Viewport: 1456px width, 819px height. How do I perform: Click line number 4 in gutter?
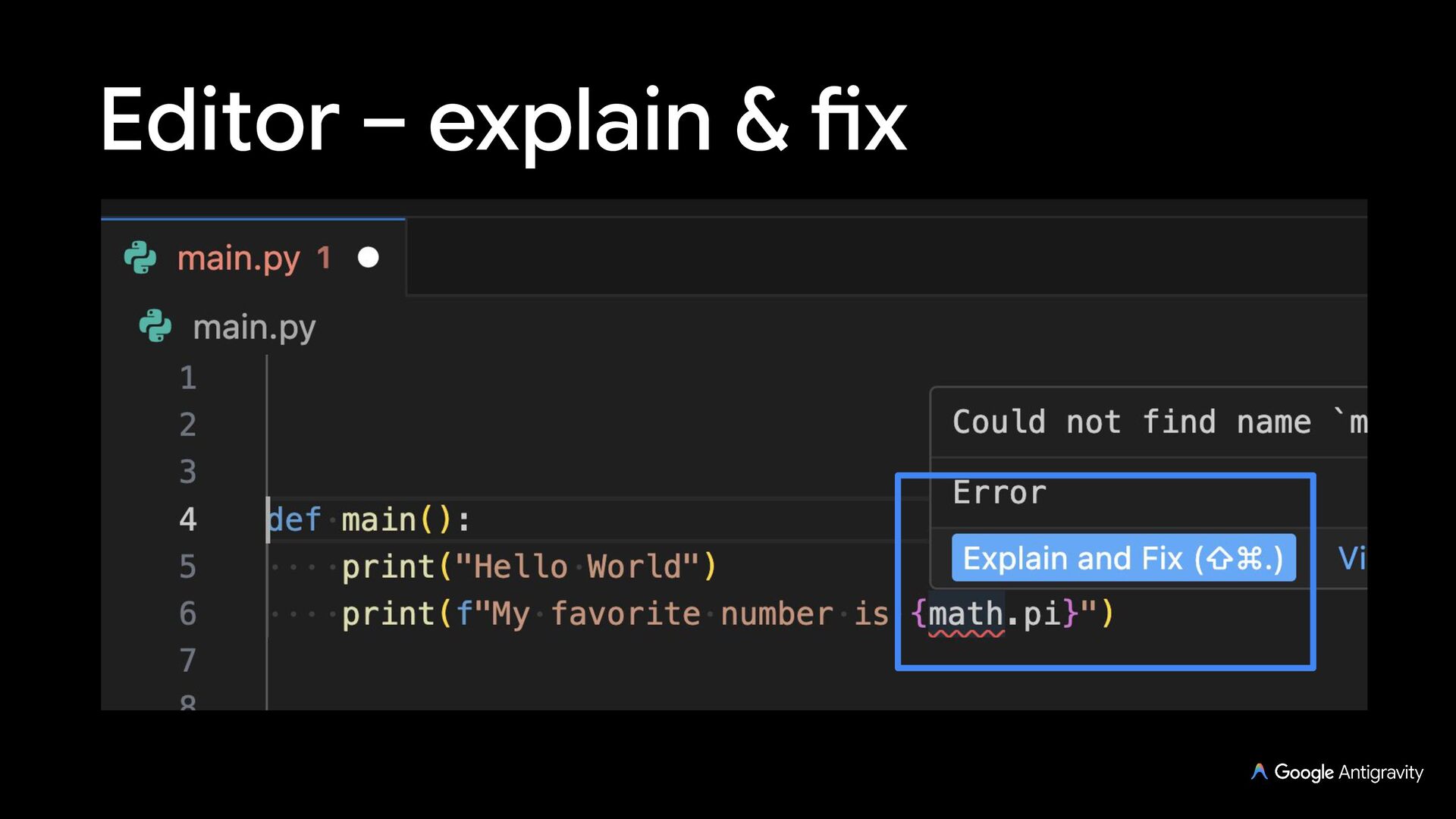coord(187,519)
